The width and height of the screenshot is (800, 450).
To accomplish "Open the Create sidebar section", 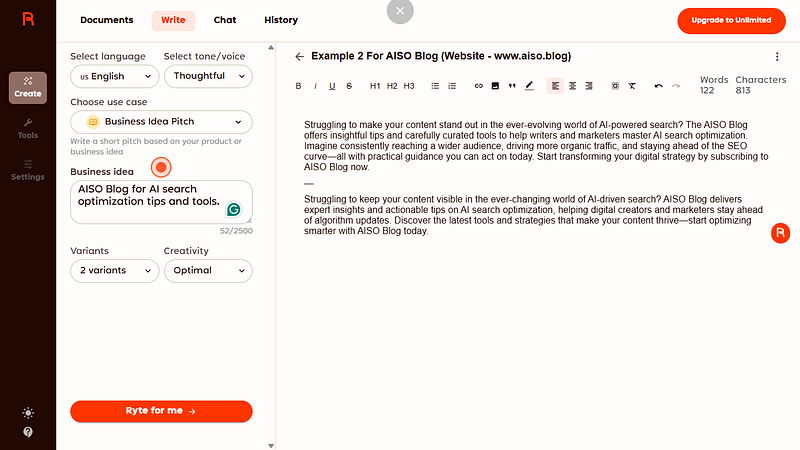I will click(x=28, y=88).
